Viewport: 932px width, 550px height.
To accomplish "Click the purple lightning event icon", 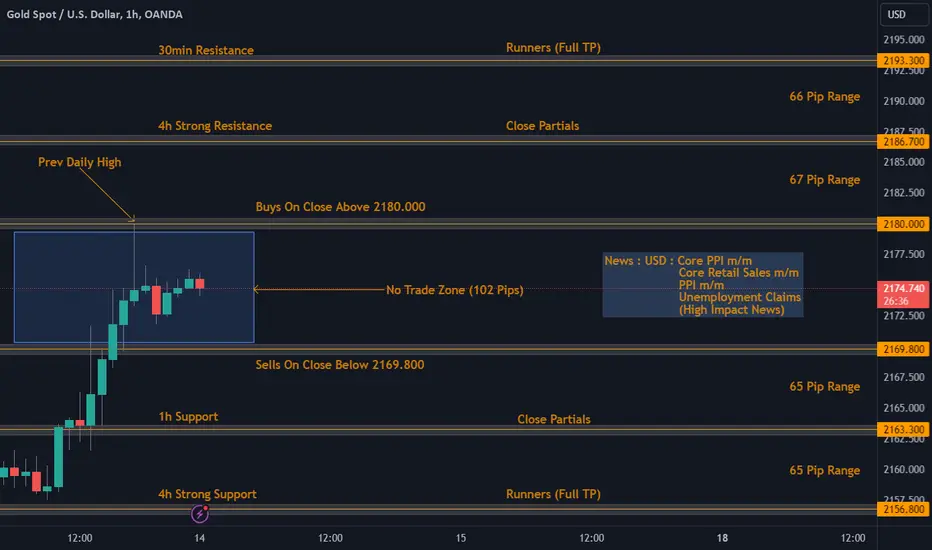I will point(200,514).
